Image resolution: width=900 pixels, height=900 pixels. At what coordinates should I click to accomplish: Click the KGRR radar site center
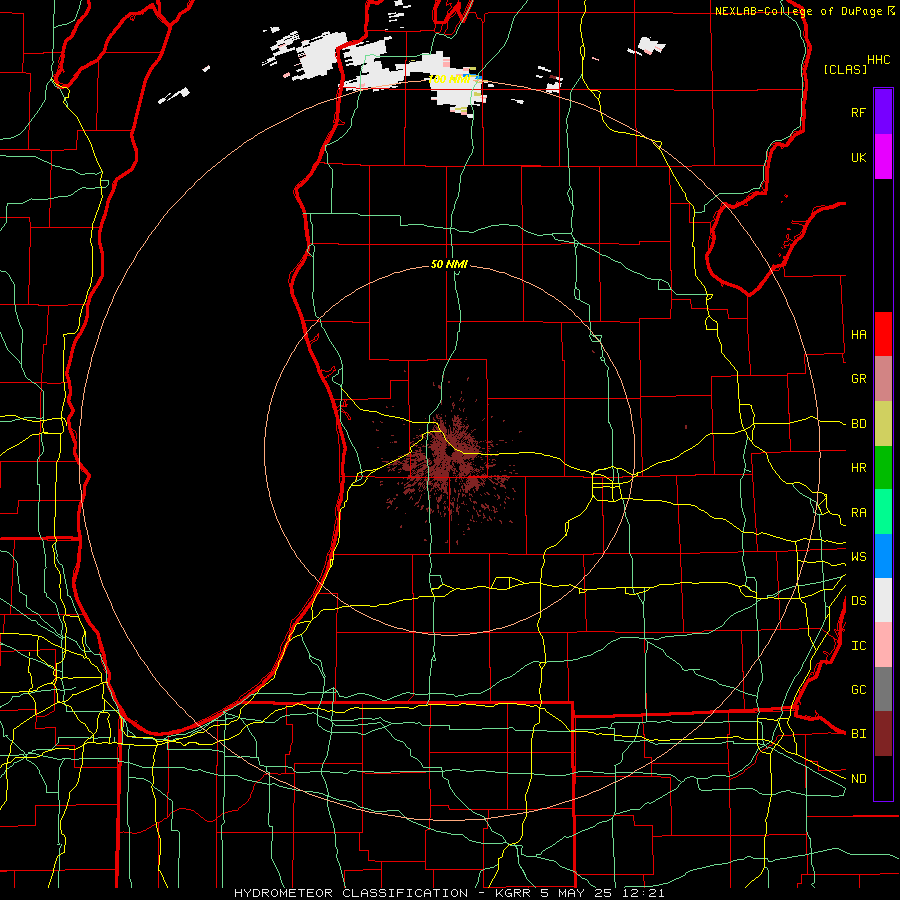click(449, 452)
